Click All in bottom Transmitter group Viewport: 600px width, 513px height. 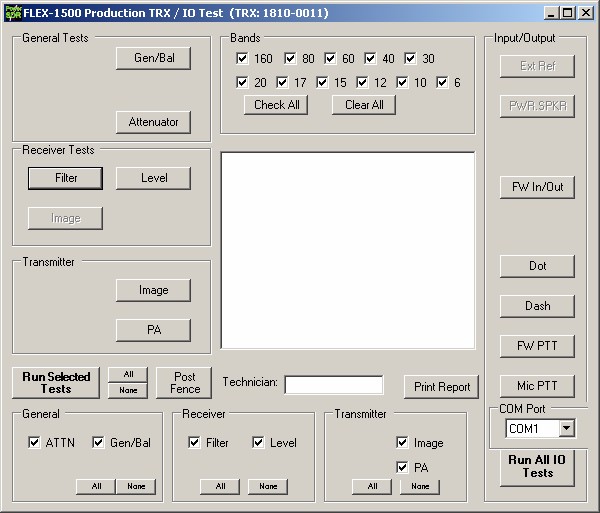pos(372,487)
